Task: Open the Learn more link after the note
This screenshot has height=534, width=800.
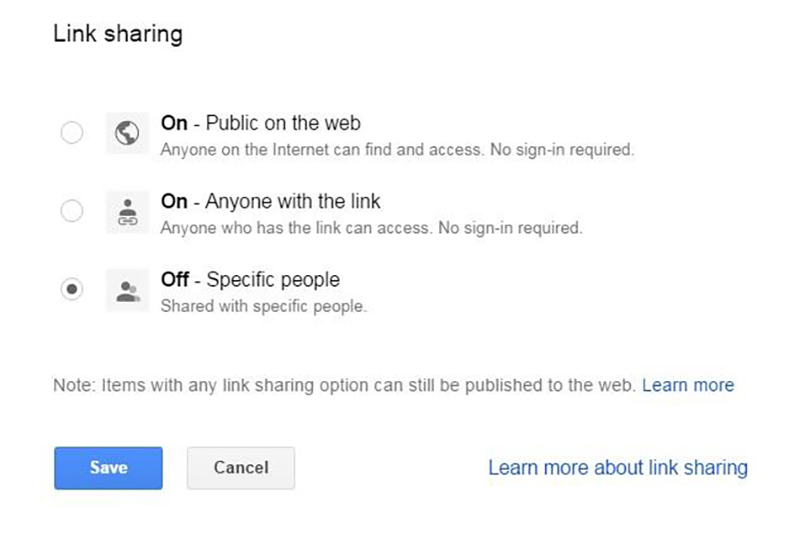Action: tap(687, 385)
